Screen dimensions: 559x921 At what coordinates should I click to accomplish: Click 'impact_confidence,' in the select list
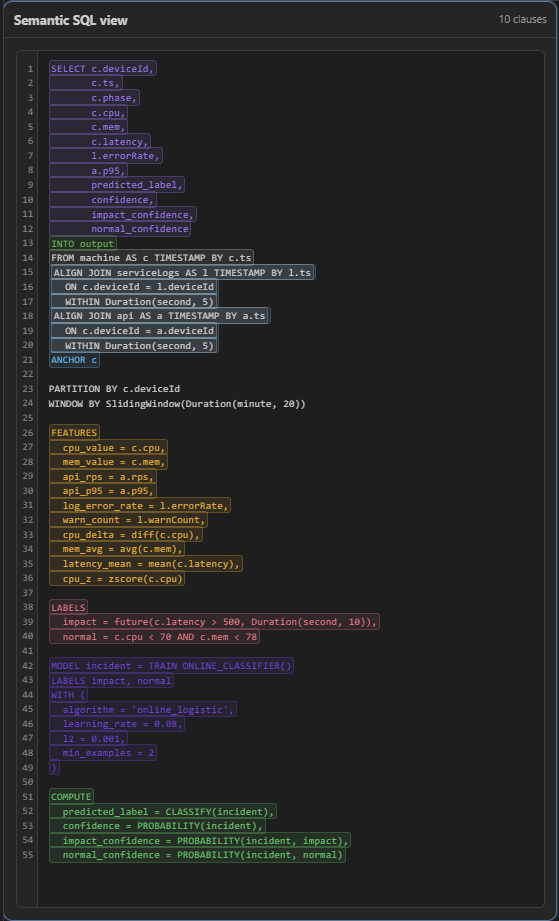123,214
